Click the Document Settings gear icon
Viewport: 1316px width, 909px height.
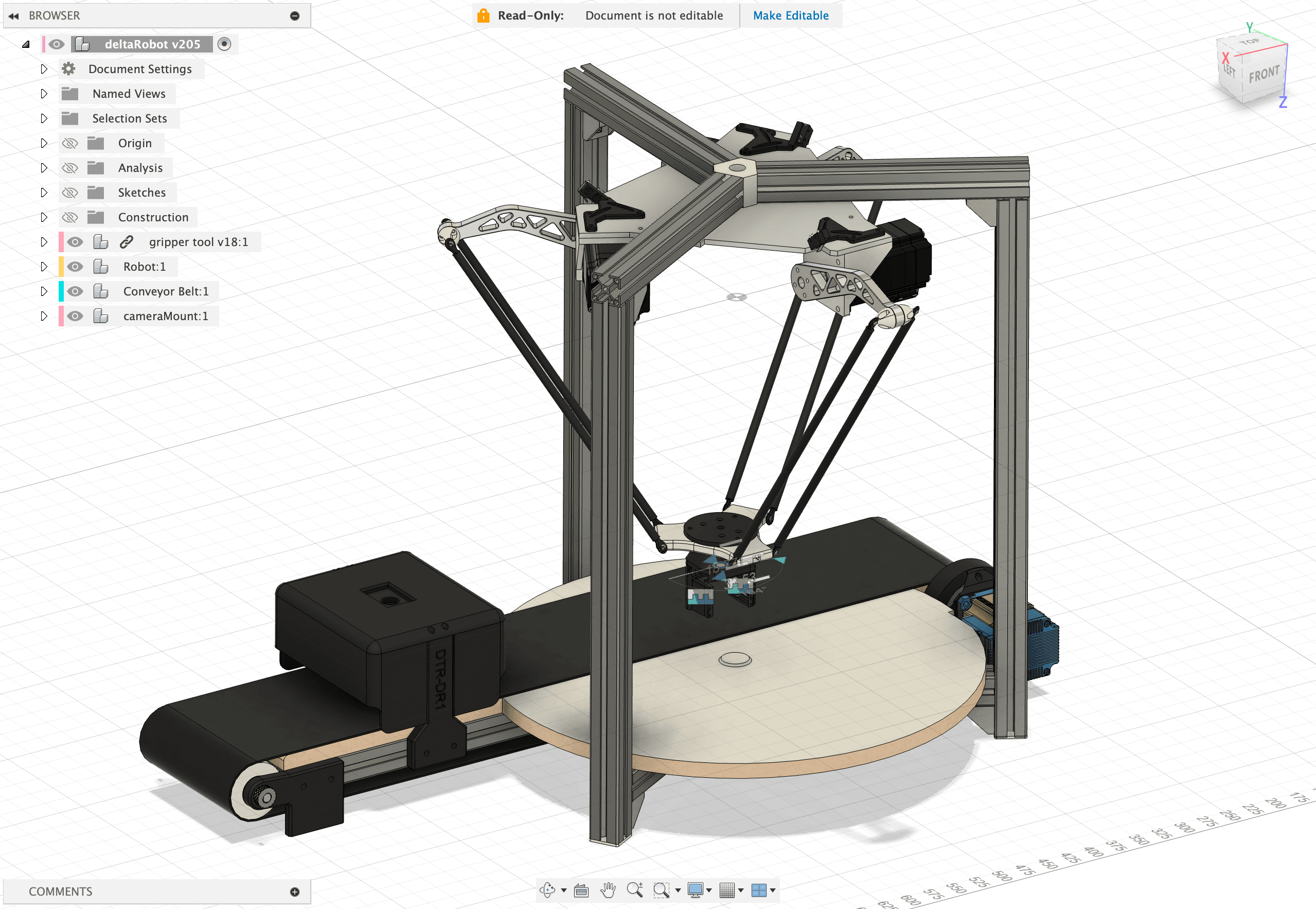tap(68, 68)
